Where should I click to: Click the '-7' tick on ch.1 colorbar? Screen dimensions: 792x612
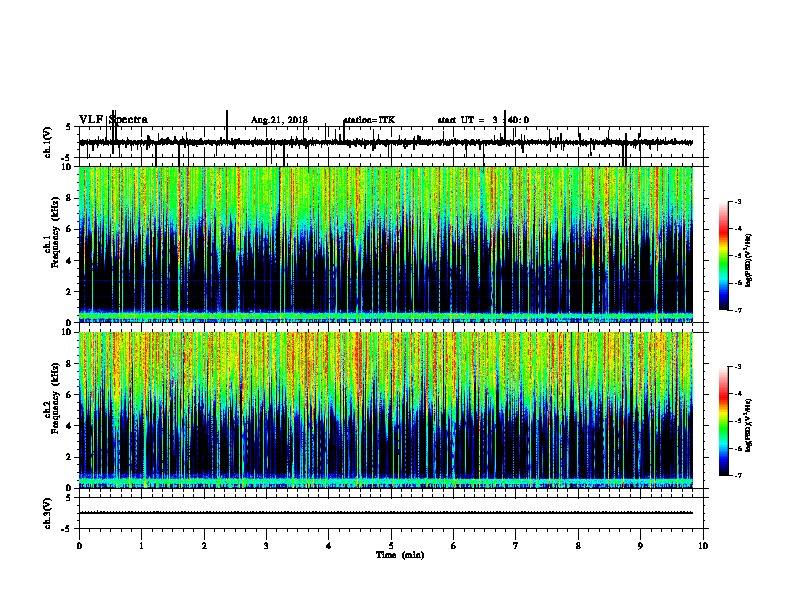click(x=738, y=310)
